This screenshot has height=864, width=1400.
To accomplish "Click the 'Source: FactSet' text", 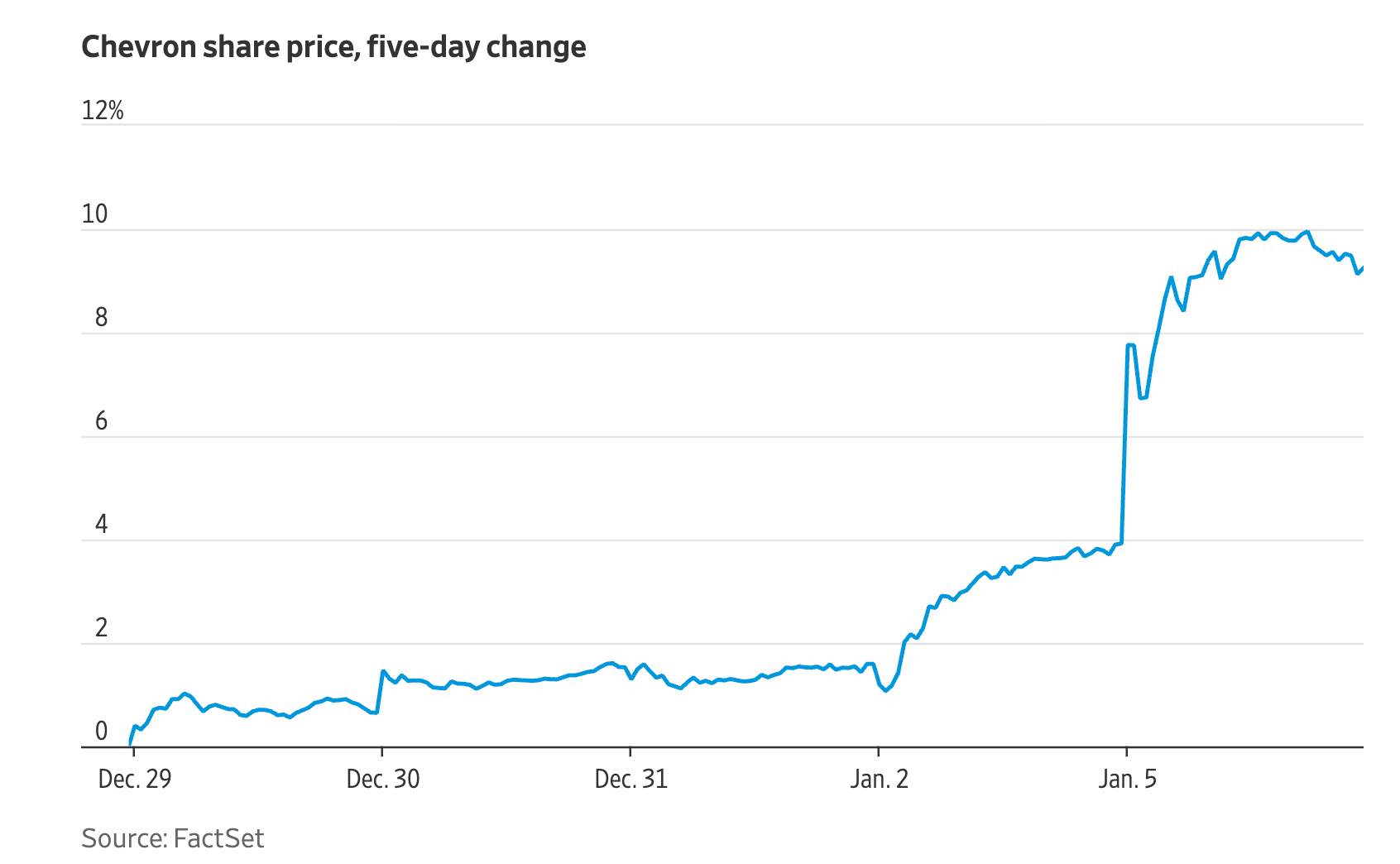I will (x=173, y=838).
